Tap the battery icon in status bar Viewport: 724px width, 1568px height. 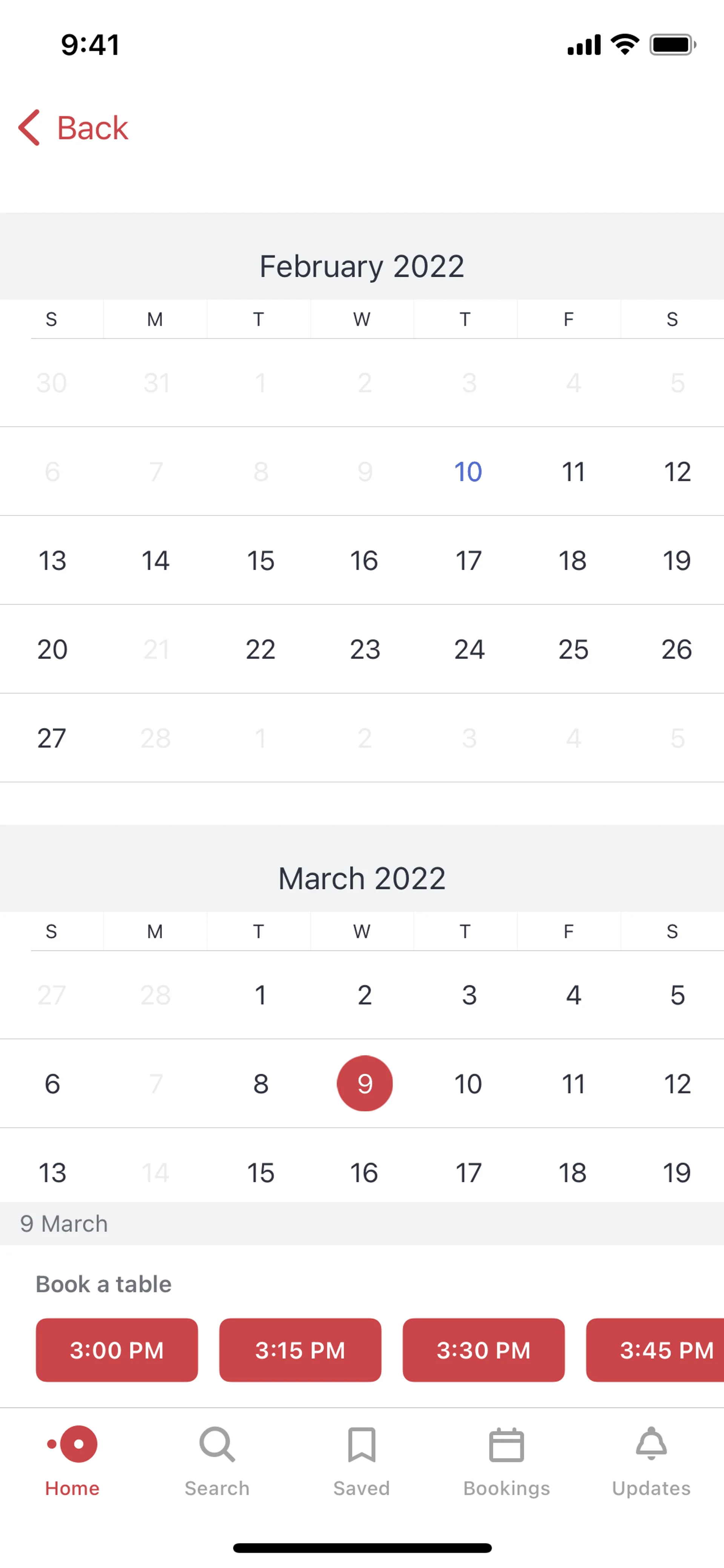pos(672,45)
